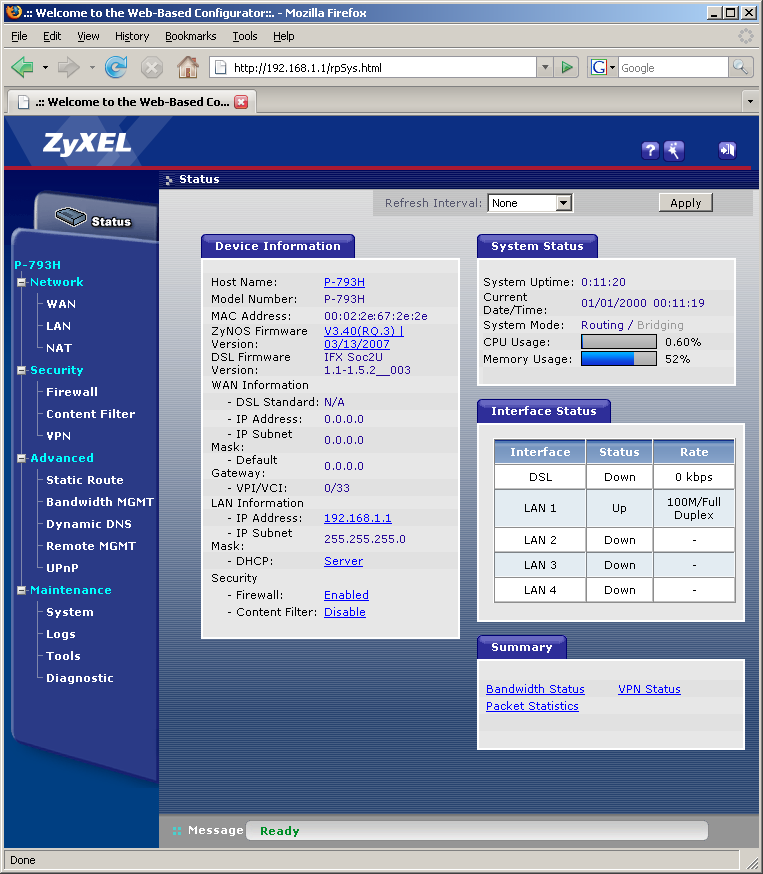This screenshot has height=874, width=763.
Task: Open the back history dropdown arrow
Action: click(x=45, y=67)
